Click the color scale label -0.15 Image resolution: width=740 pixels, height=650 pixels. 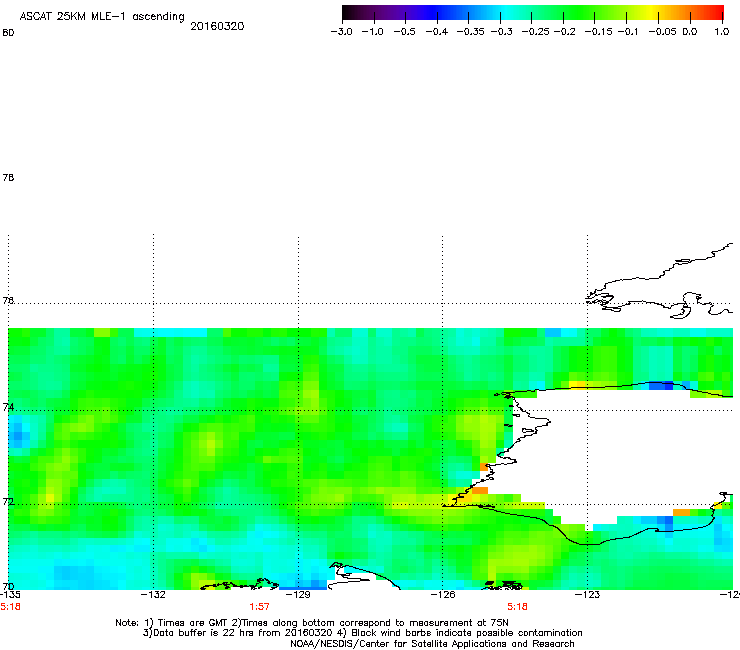click(598, 32)
